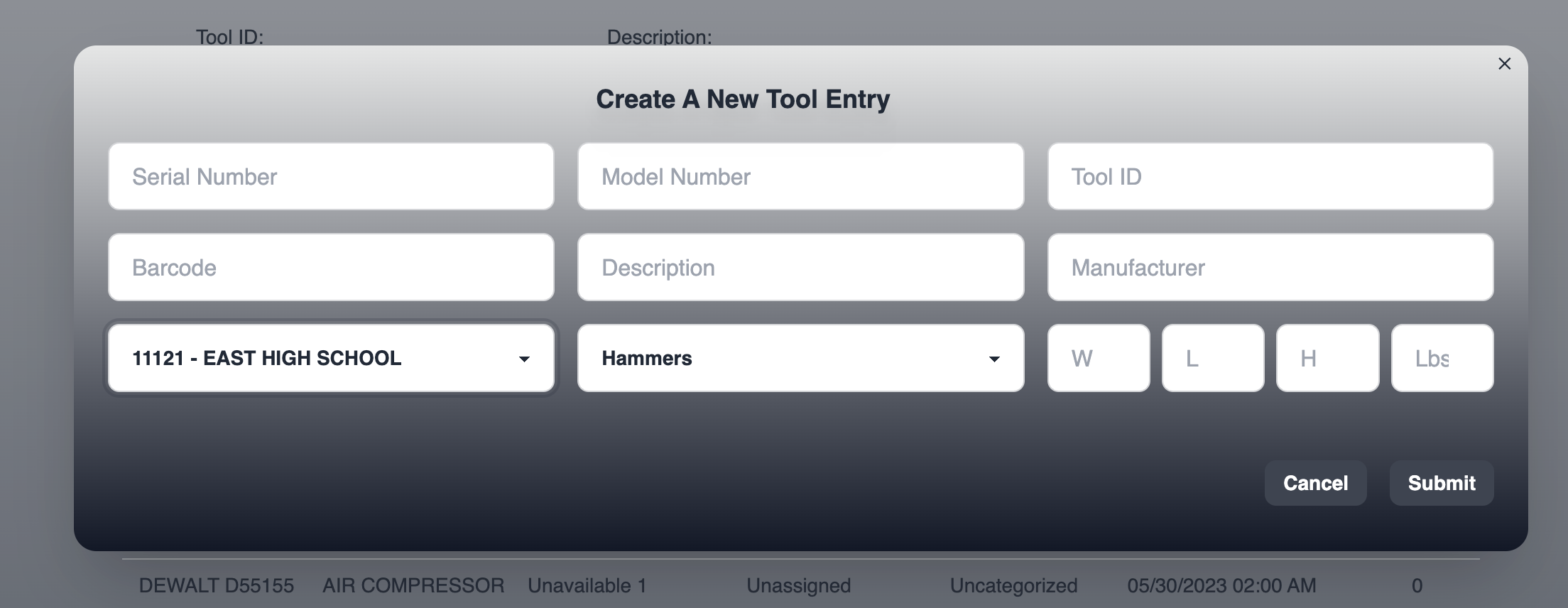Select the Tool ID text box in the dialog

[x=1270, y=177]
